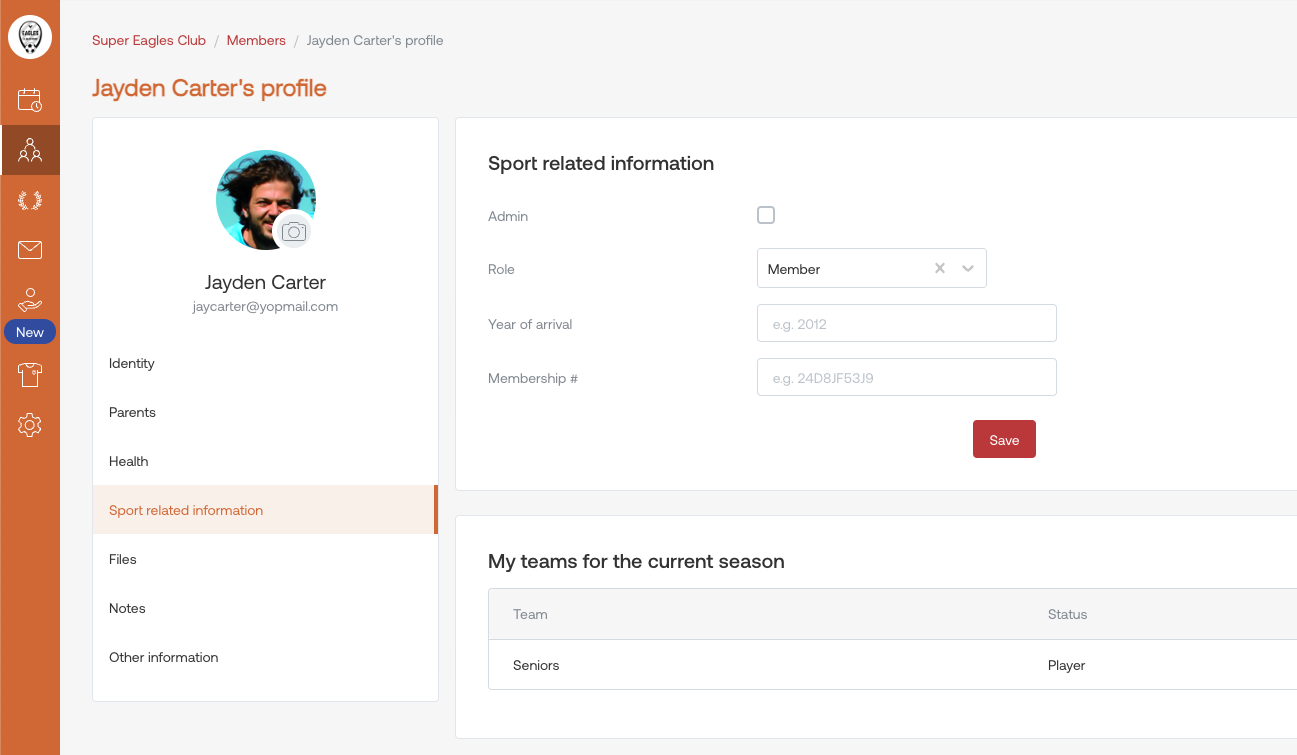The width and height of the screenshot is (1297, 755).
Task: Open the envelope messages icon
Action: coord(30,250)
